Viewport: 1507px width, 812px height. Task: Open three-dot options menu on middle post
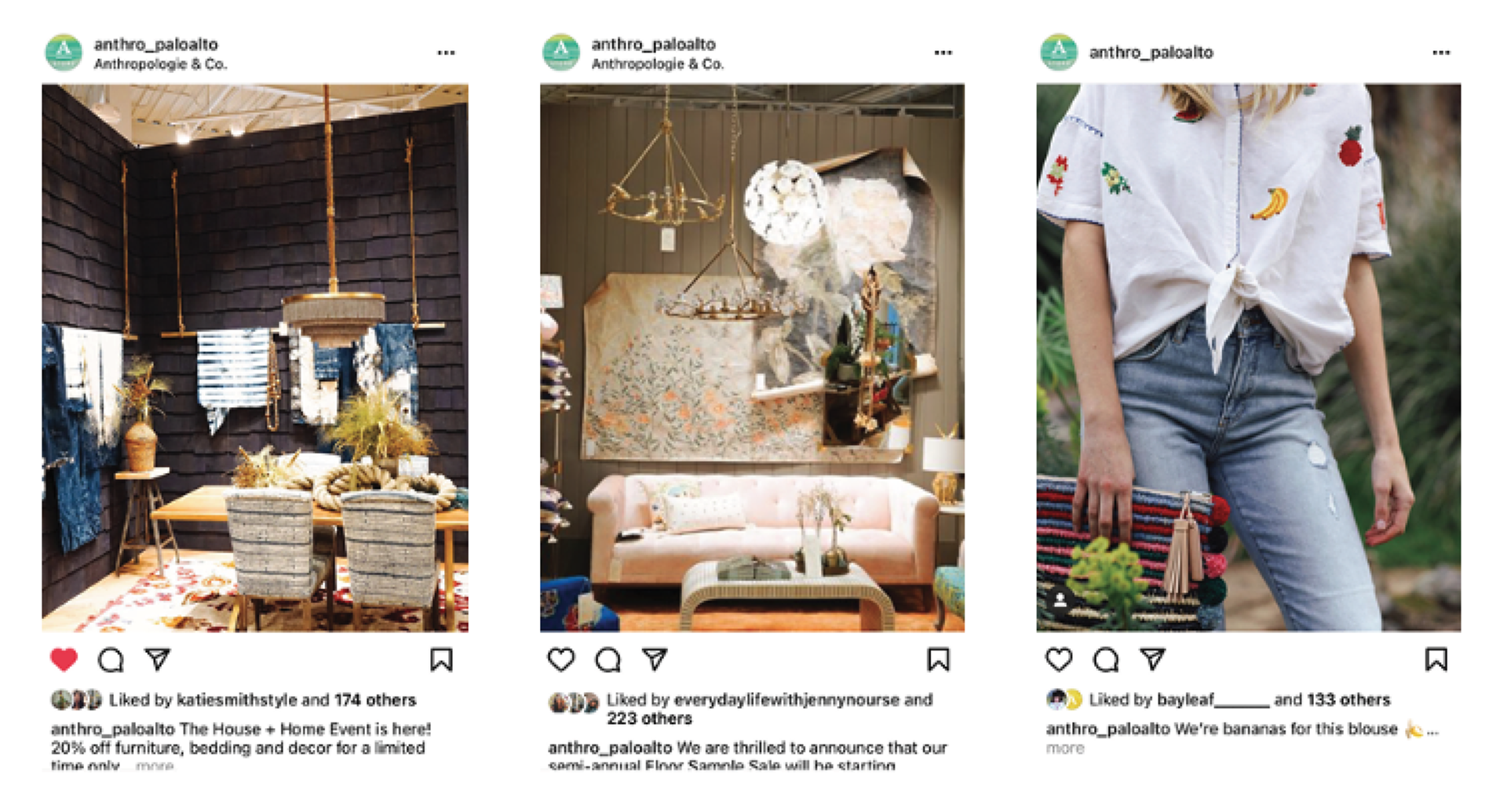tap(943, 53)
